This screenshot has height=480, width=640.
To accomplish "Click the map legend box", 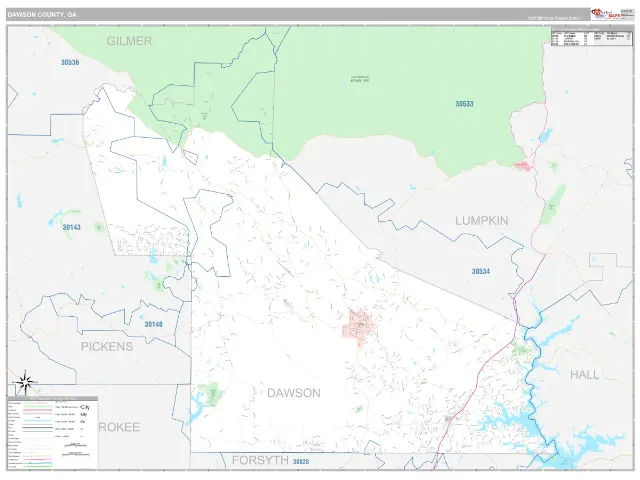I will [x=52, y=432].
